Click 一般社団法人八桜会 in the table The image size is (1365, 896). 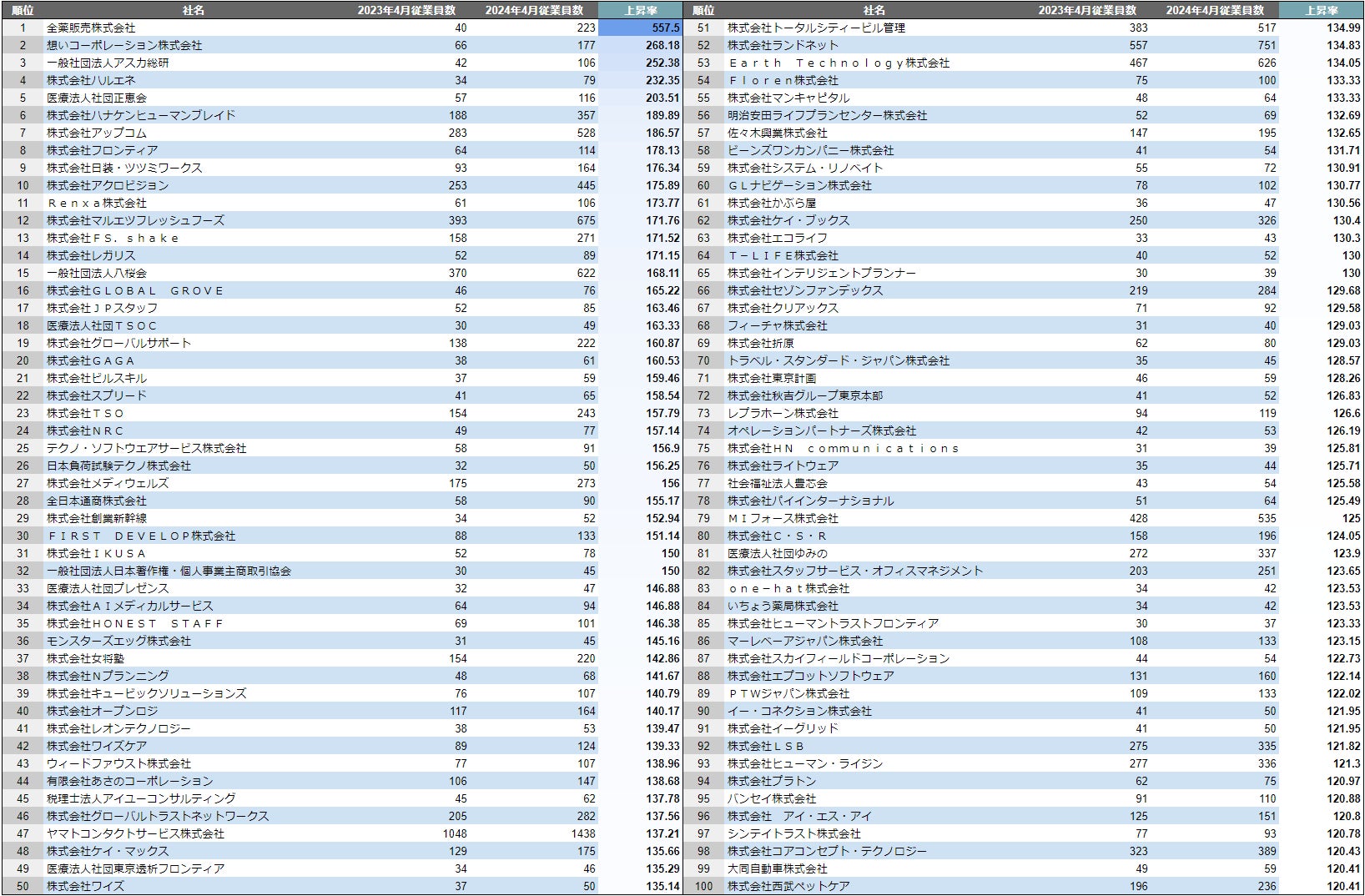[97, 273]
